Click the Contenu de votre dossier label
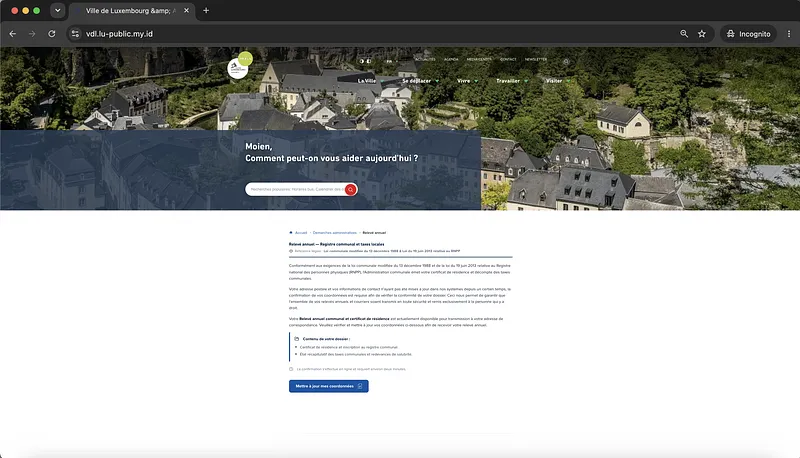Image resolution: width=800 pixels, height=458 pixels. [327, 339]
